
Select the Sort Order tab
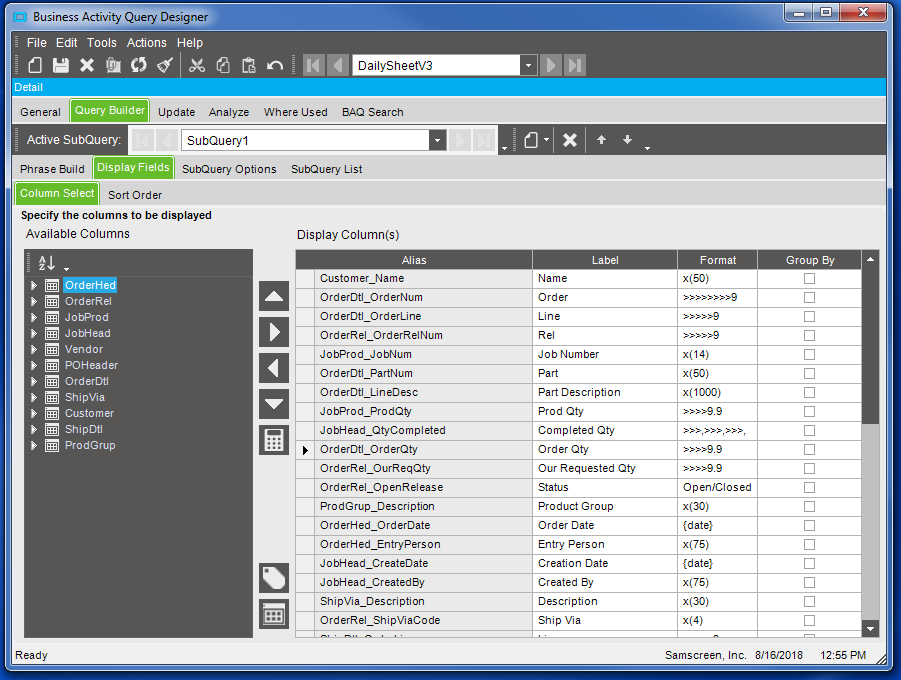135,195
